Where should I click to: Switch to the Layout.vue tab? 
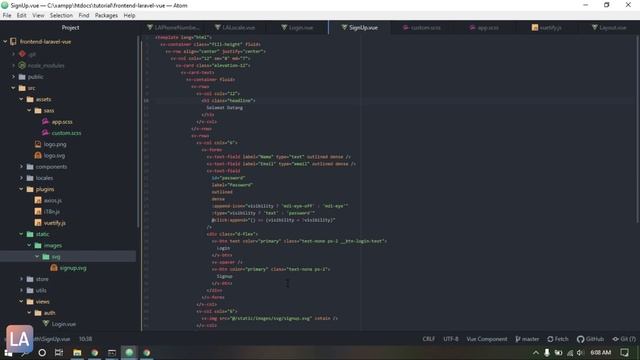pos(609,27)
